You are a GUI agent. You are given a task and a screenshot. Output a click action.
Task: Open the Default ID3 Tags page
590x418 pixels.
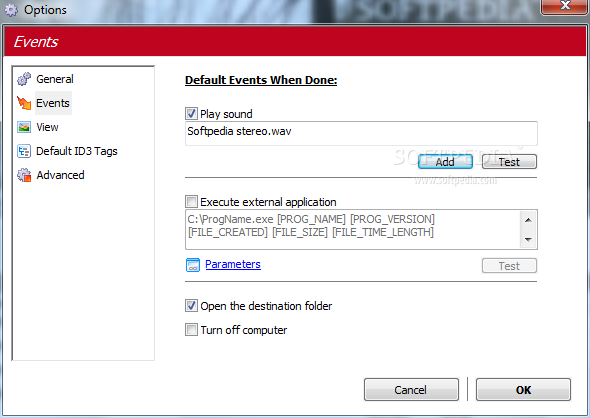(77, 151)
